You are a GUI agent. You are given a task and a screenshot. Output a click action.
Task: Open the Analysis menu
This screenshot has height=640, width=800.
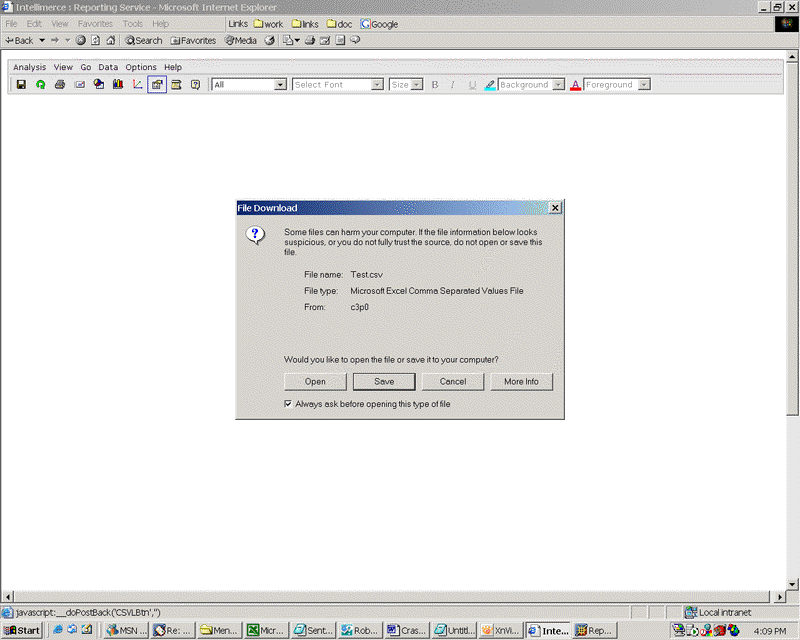pos(30,67)
